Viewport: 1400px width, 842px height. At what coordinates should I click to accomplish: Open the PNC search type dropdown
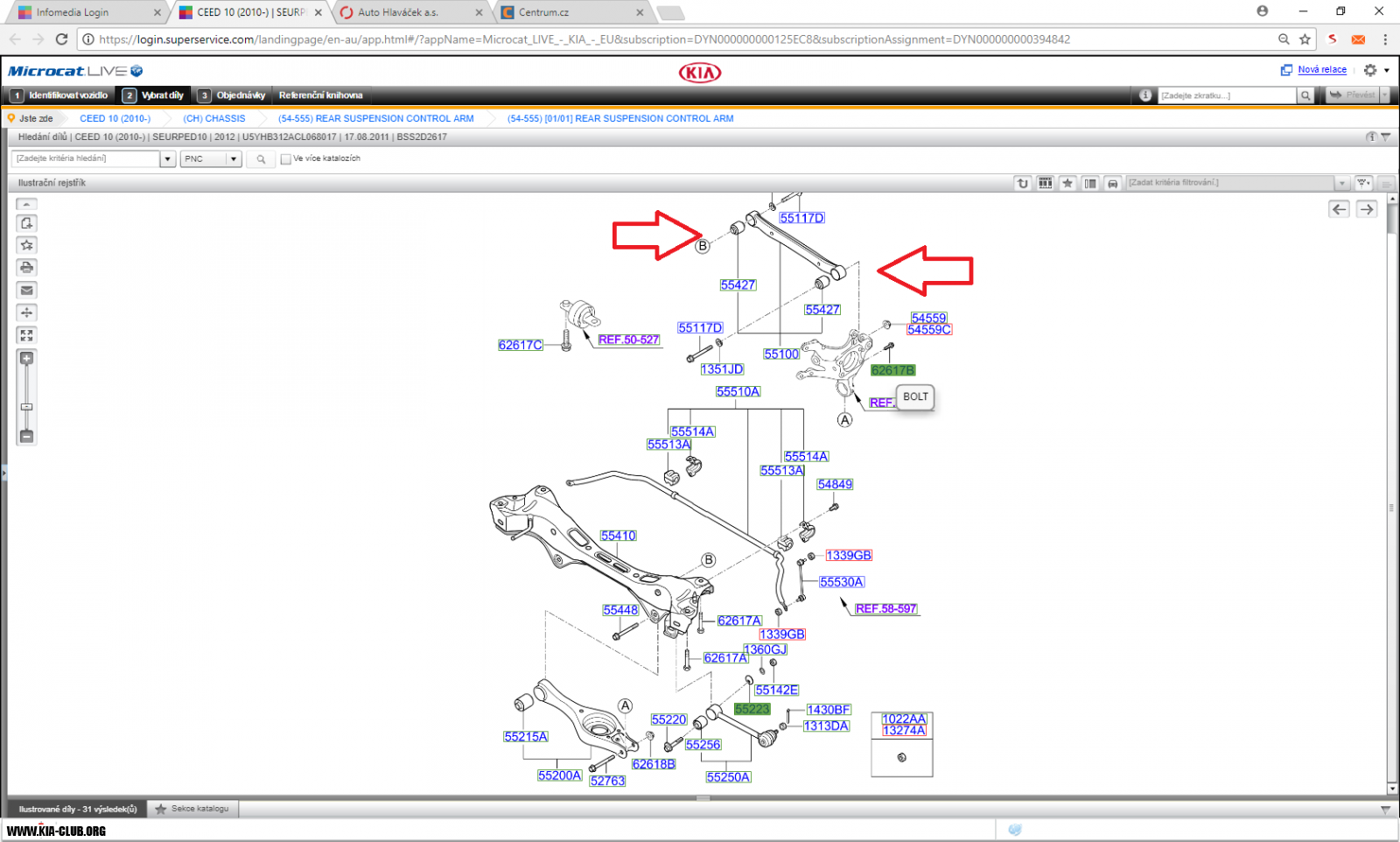click(233, 159)
